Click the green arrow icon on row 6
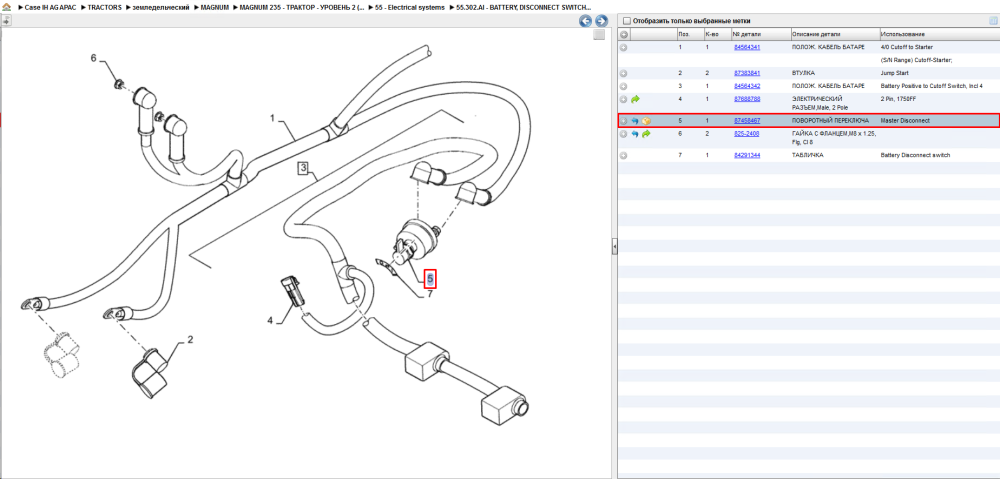The width and height of the screenshot is (1000, 479). coord(646,134)
